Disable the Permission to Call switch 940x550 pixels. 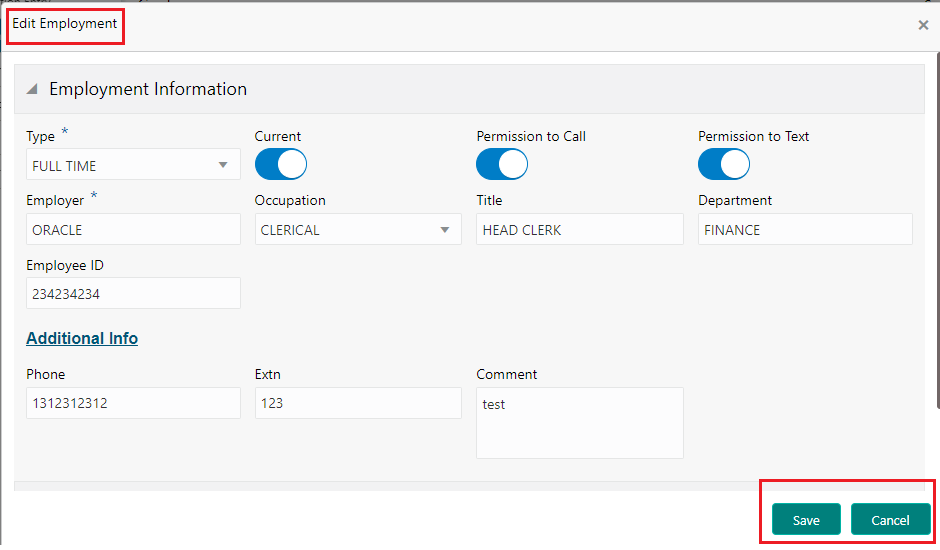pos(502,164)
